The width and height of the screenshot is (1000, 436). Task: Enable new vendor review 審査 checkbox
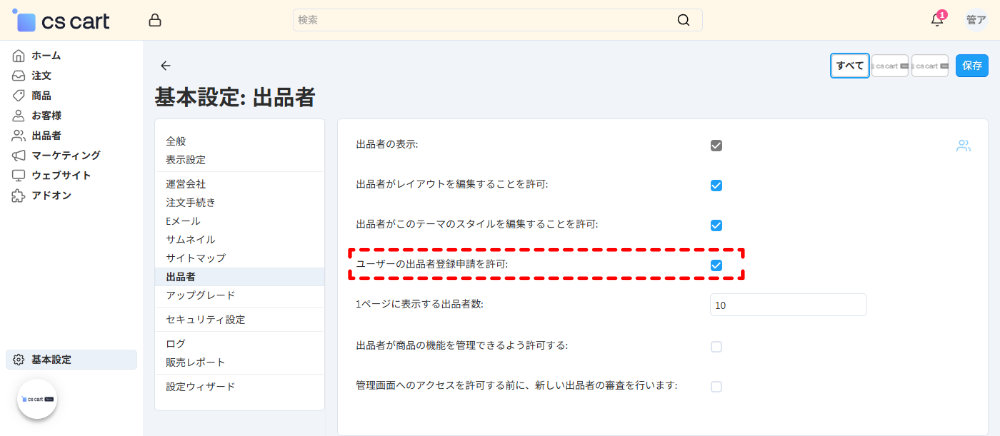pyautogui.click(x=716, y=386)
